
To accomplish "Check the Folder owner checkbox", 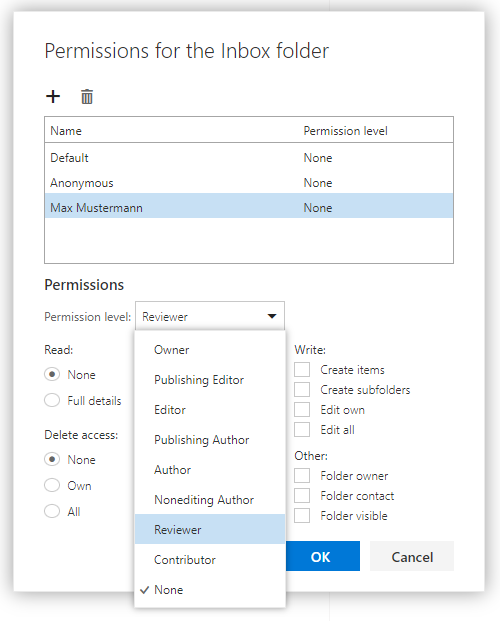I will point(302,476).
